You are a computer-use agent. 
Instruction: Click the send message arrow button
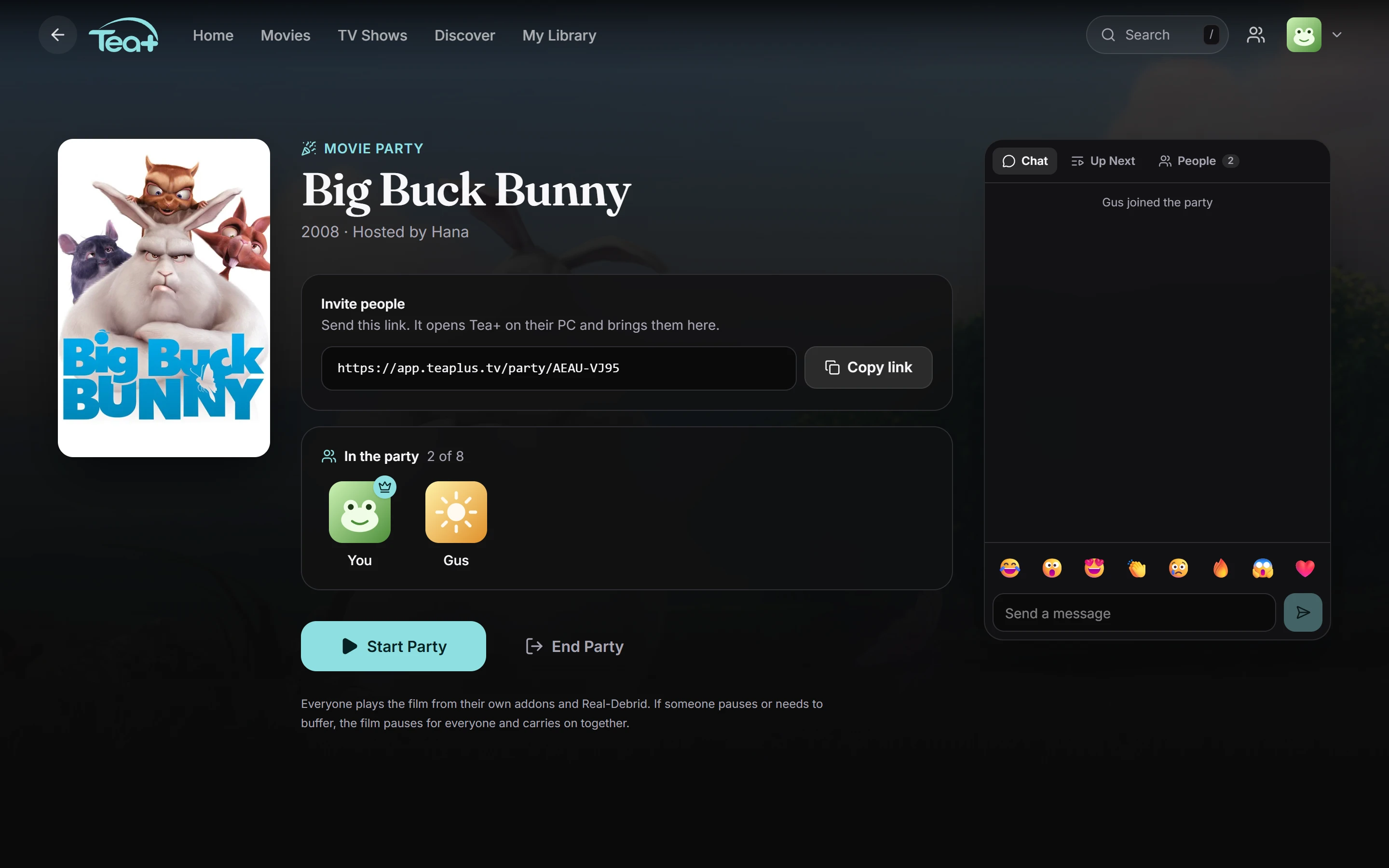[x=1303, y=612]
